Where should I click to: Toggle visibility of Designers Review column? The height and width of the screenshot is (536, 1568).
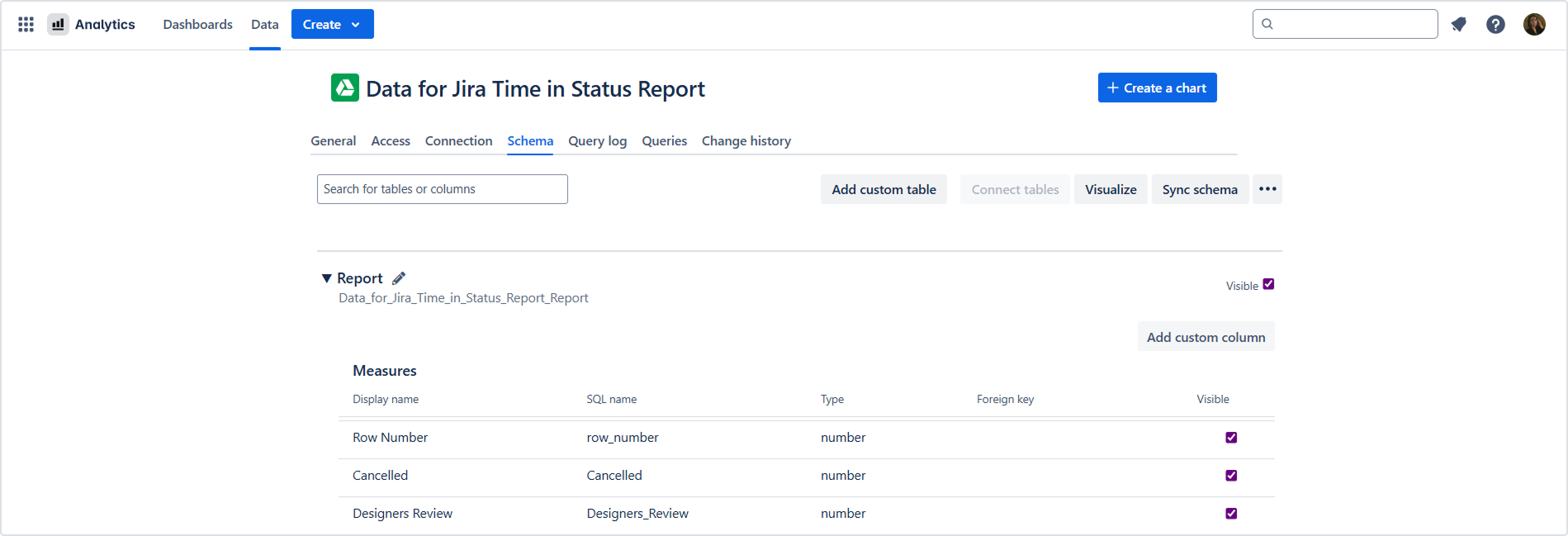click(x=1231, y=514)
